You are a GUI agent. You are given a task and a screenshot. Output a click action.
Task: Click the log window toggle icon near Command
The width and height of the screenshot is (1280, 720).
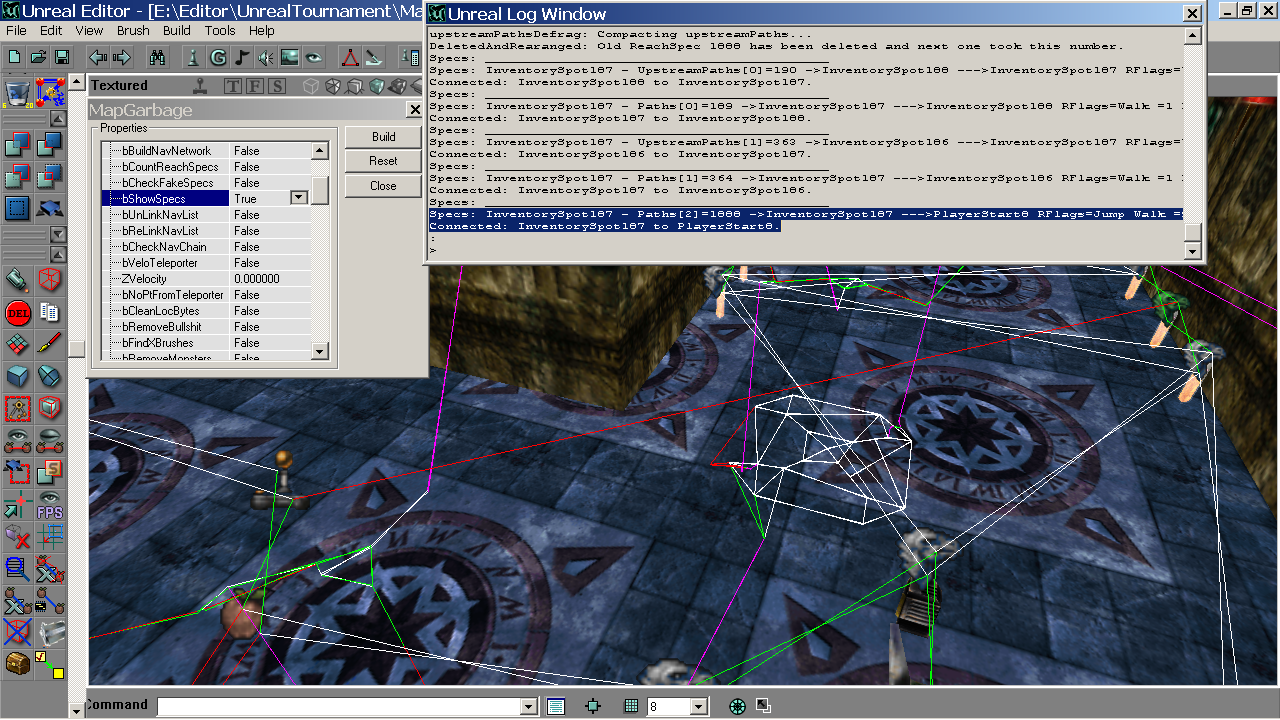(x=556, y=706)
